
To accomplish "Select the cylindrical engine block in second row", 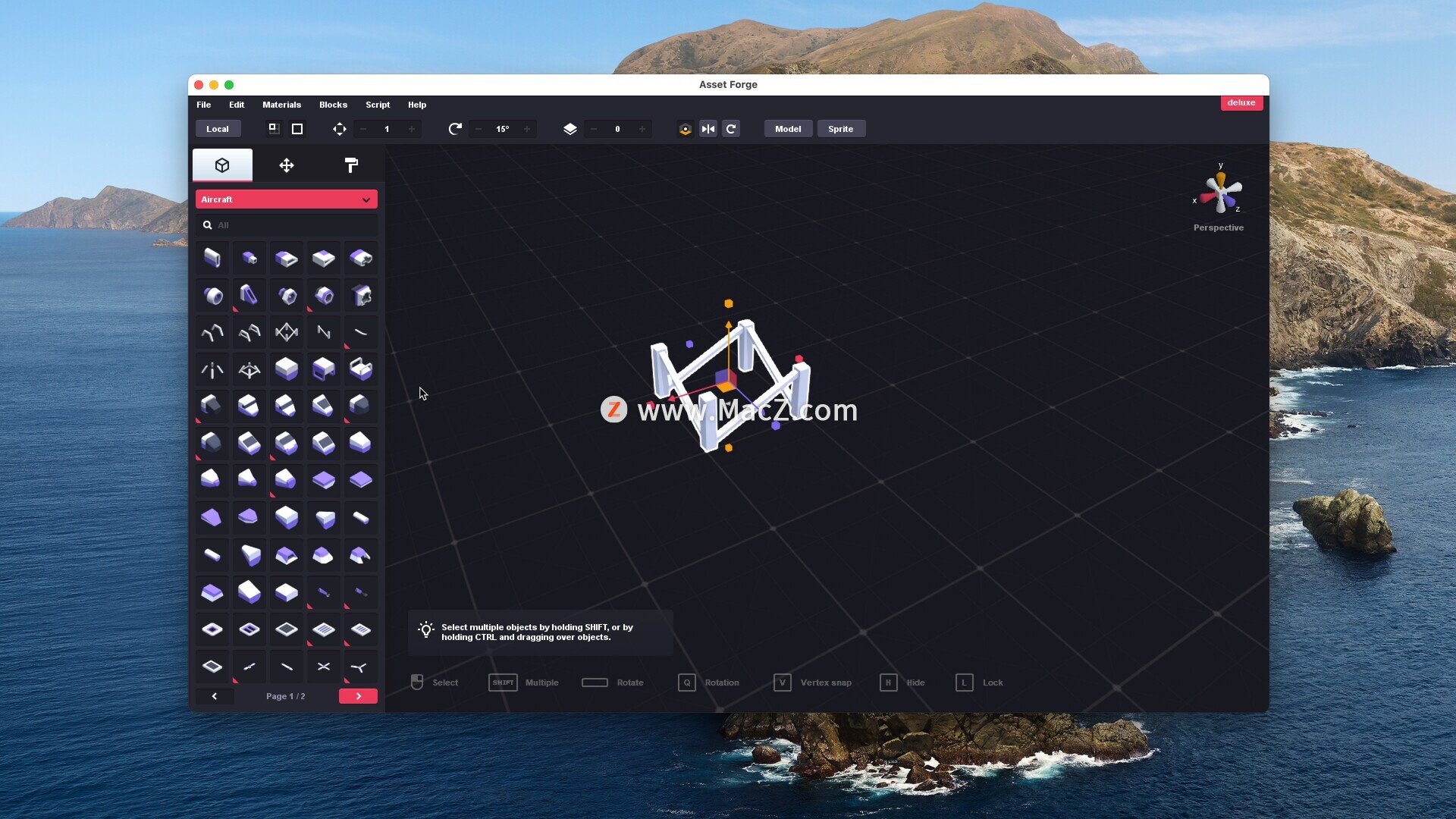I will [x=212, y=295].
